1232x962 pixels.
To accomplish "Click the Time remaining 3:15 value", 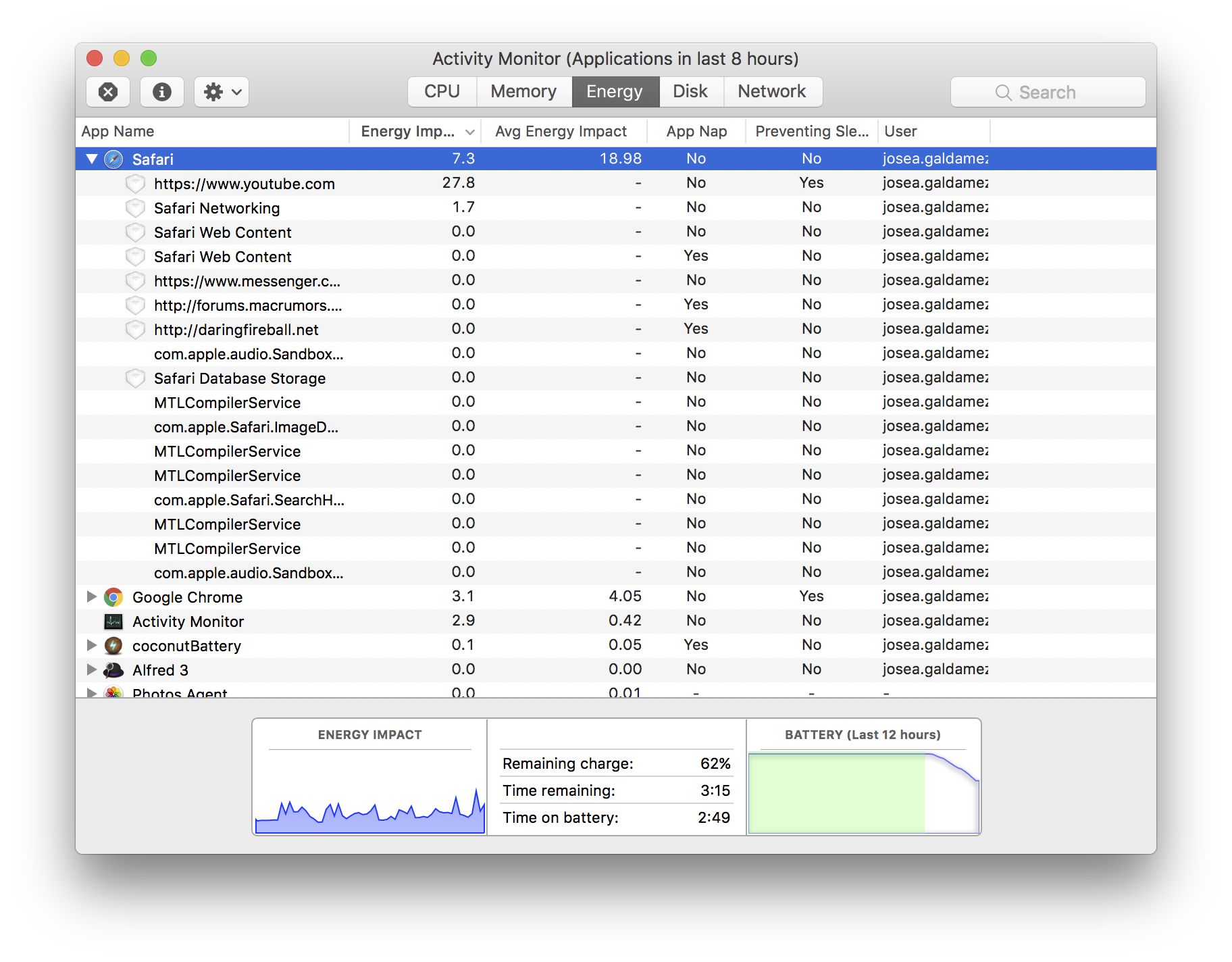I will 715,790.
